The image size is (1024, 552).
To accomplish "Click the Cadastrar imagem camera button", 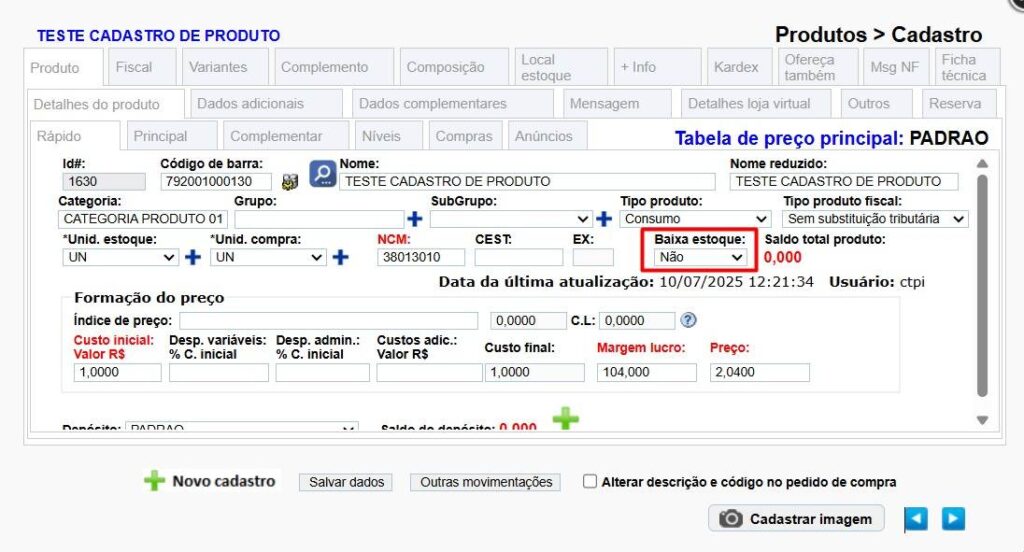I will pos(797,518).
